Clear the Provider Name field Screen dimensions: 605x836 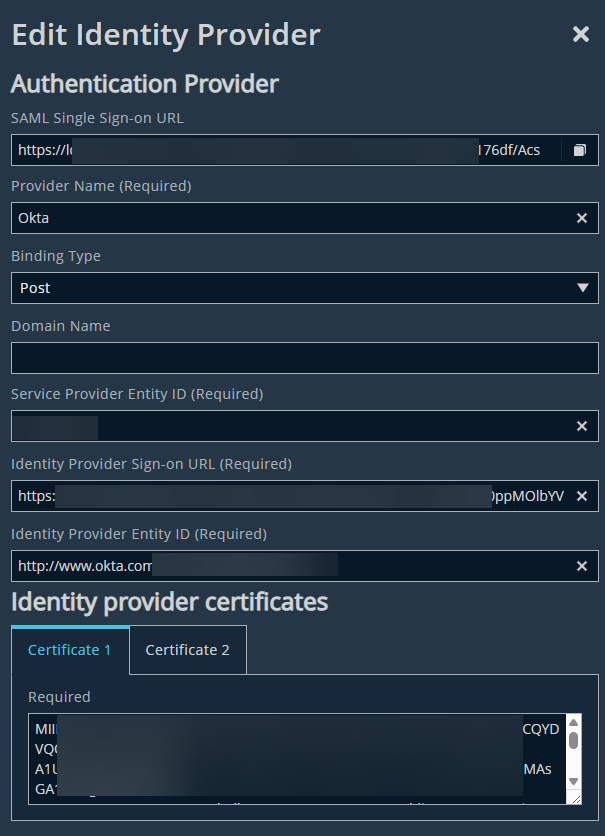click(x=582, y=218)
